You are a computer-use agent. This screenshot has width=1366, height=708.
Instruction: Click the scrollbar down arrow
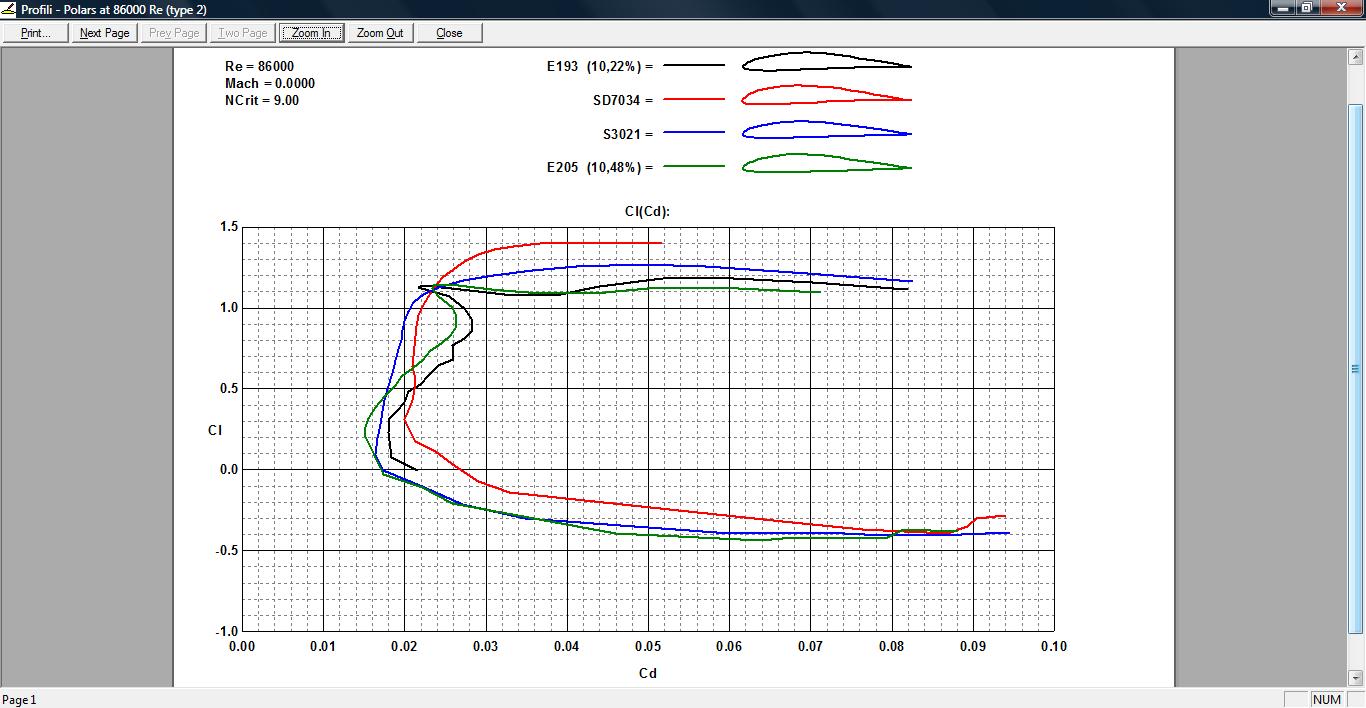coord(1356,678)
